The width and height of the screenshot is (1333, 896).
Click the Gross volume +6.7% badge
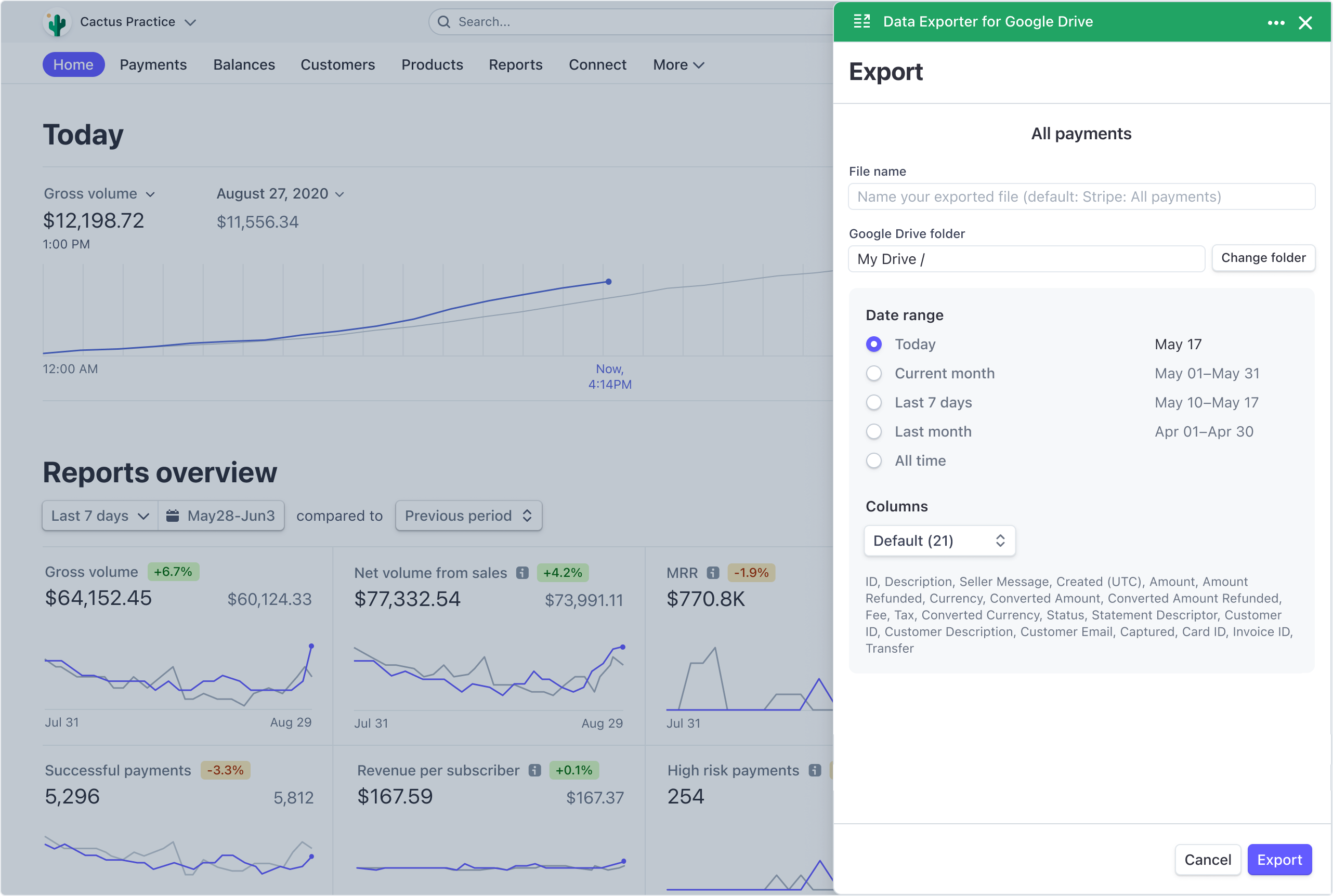point(173,571)
